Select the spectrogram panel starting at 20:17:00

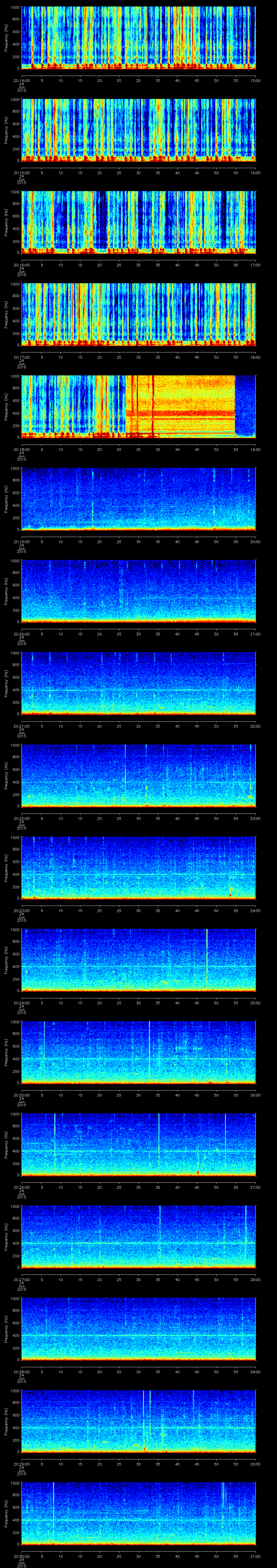point(139,315)
